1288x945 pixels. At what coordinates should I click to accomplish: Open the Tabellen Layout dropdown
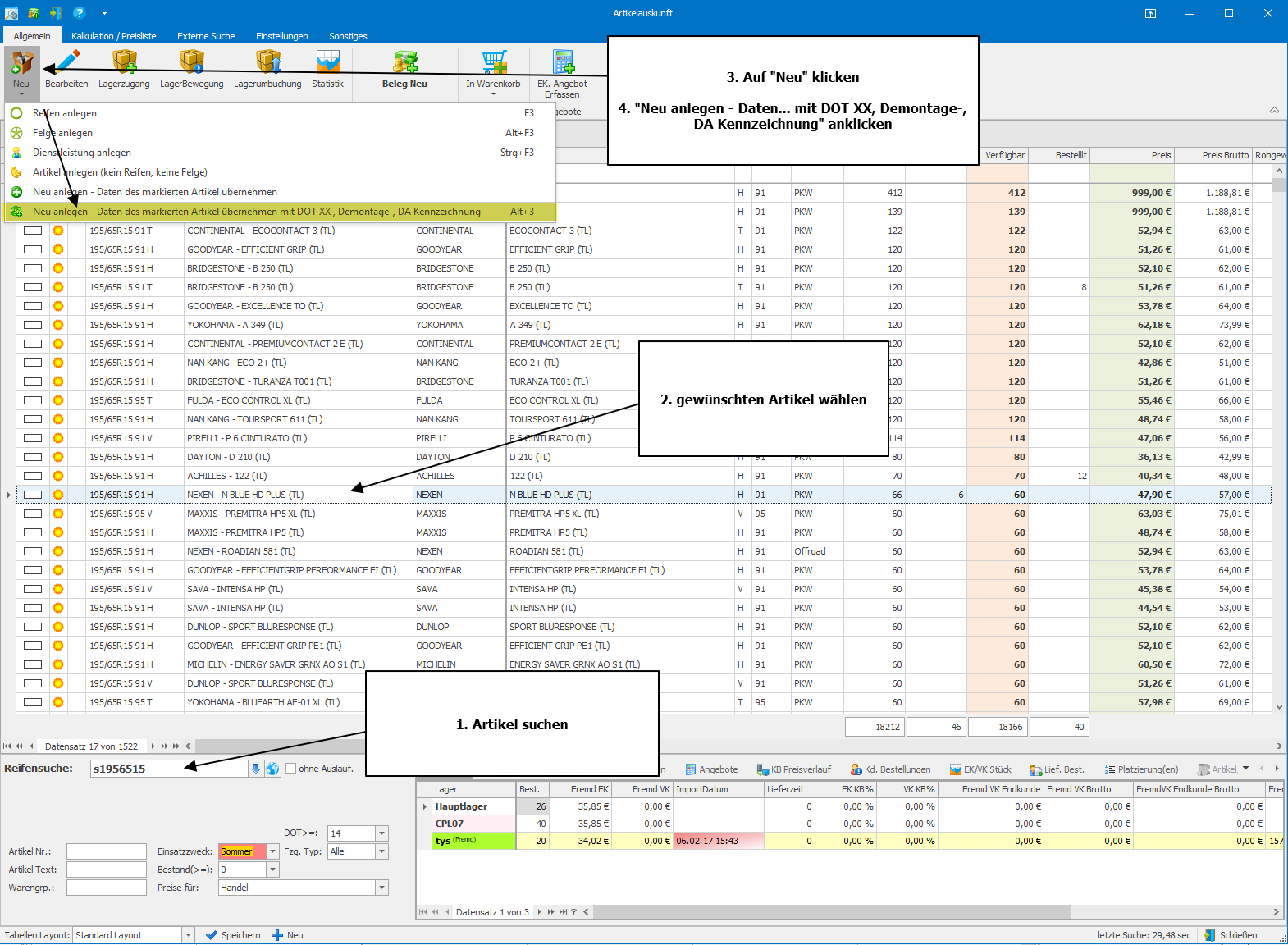click(188, 935)
